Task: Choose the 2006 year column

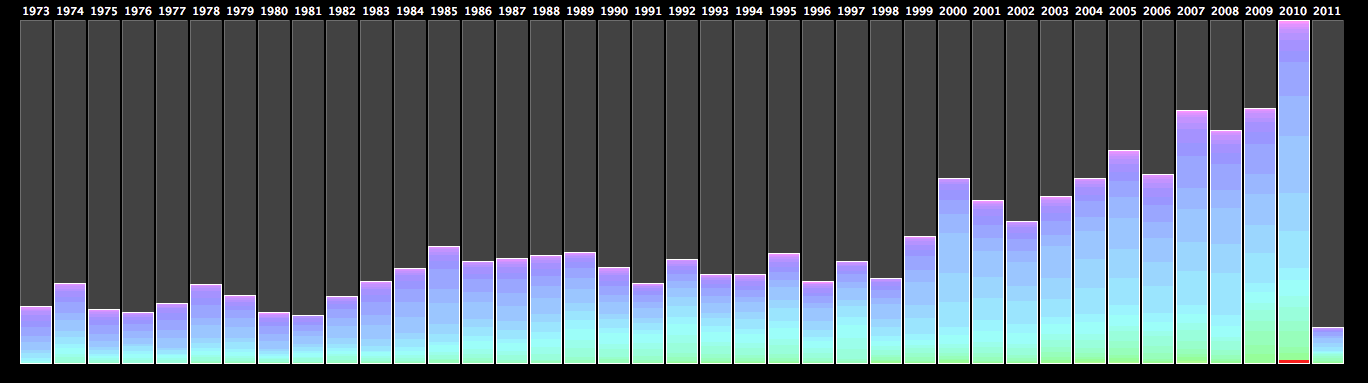Action: 1158,269
